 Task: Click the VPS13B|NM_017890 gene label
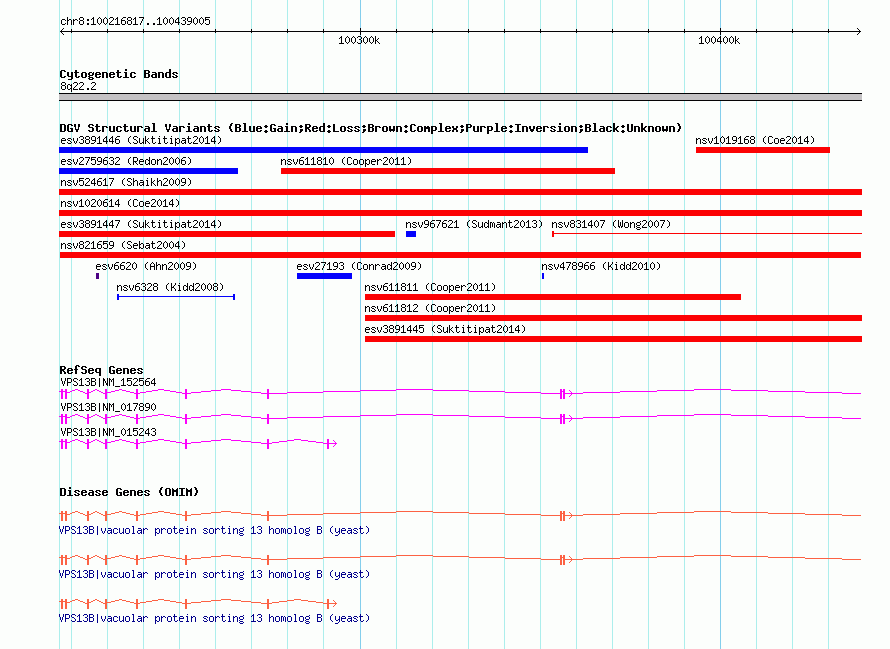(x=108, y=407)
